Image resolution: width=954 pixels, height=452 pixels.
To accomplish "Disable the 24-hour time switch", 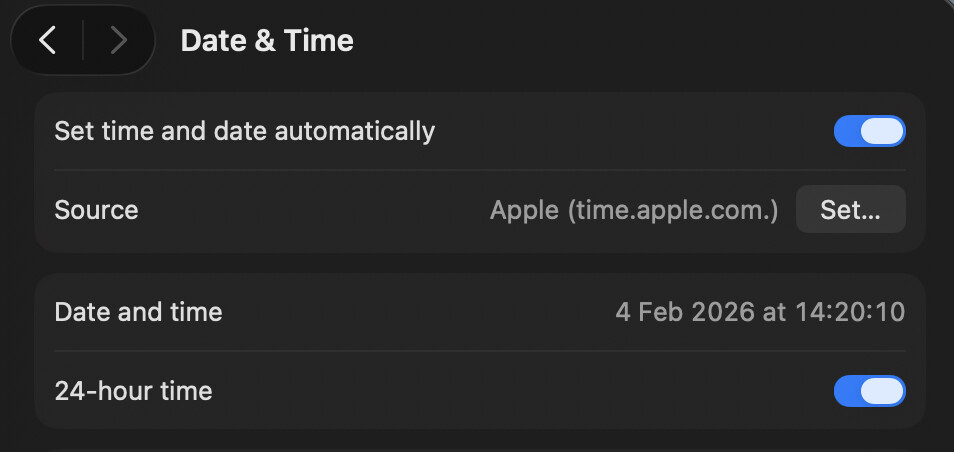I will [x=869, y=391].
